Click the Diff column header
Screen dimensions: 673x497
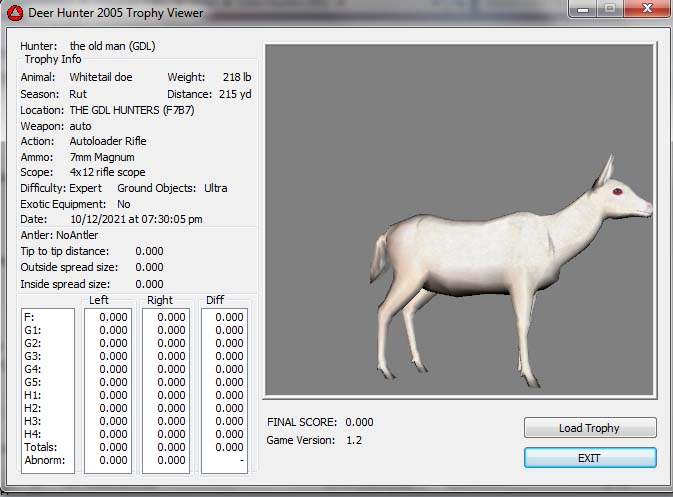coord(215,300)
